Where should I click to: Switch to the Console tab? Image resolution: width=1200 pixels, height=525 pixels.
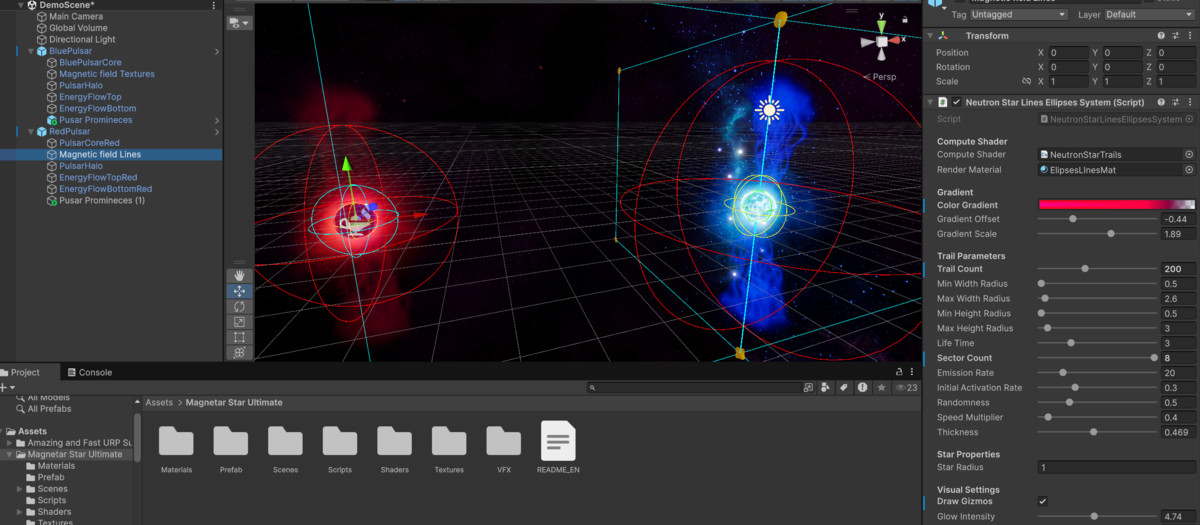90,372
